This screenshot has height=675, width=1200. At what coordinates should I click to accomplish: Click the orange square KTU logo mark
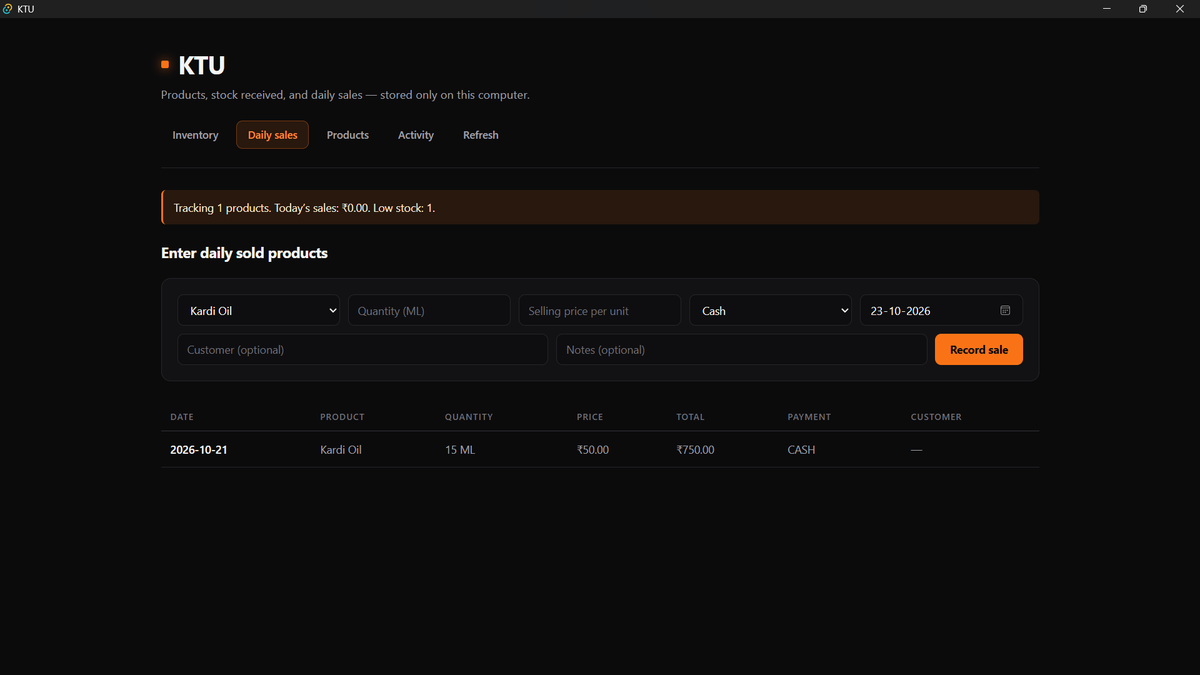coord(165,65)
